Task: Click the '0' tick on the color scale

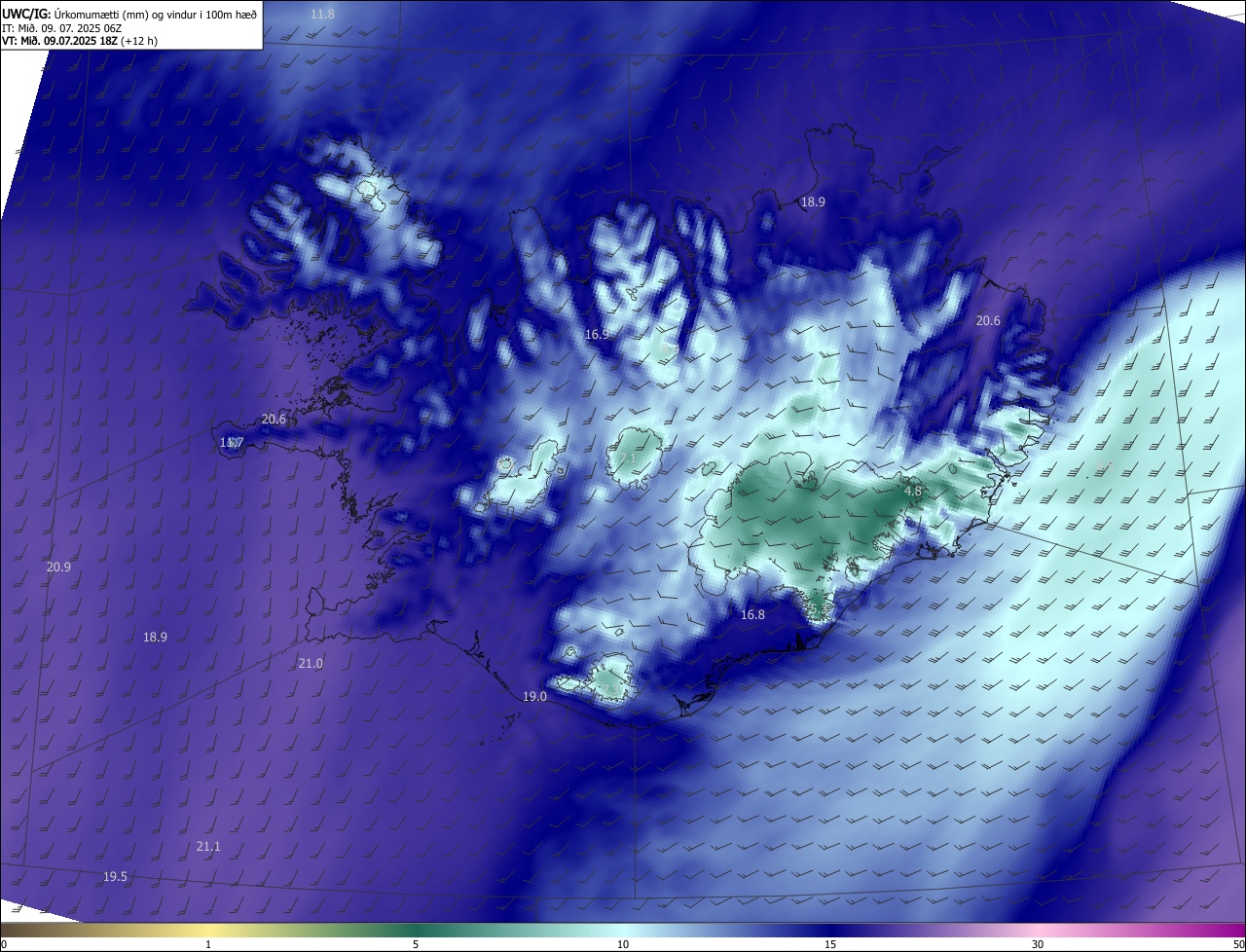Action: tap(4, 944)
